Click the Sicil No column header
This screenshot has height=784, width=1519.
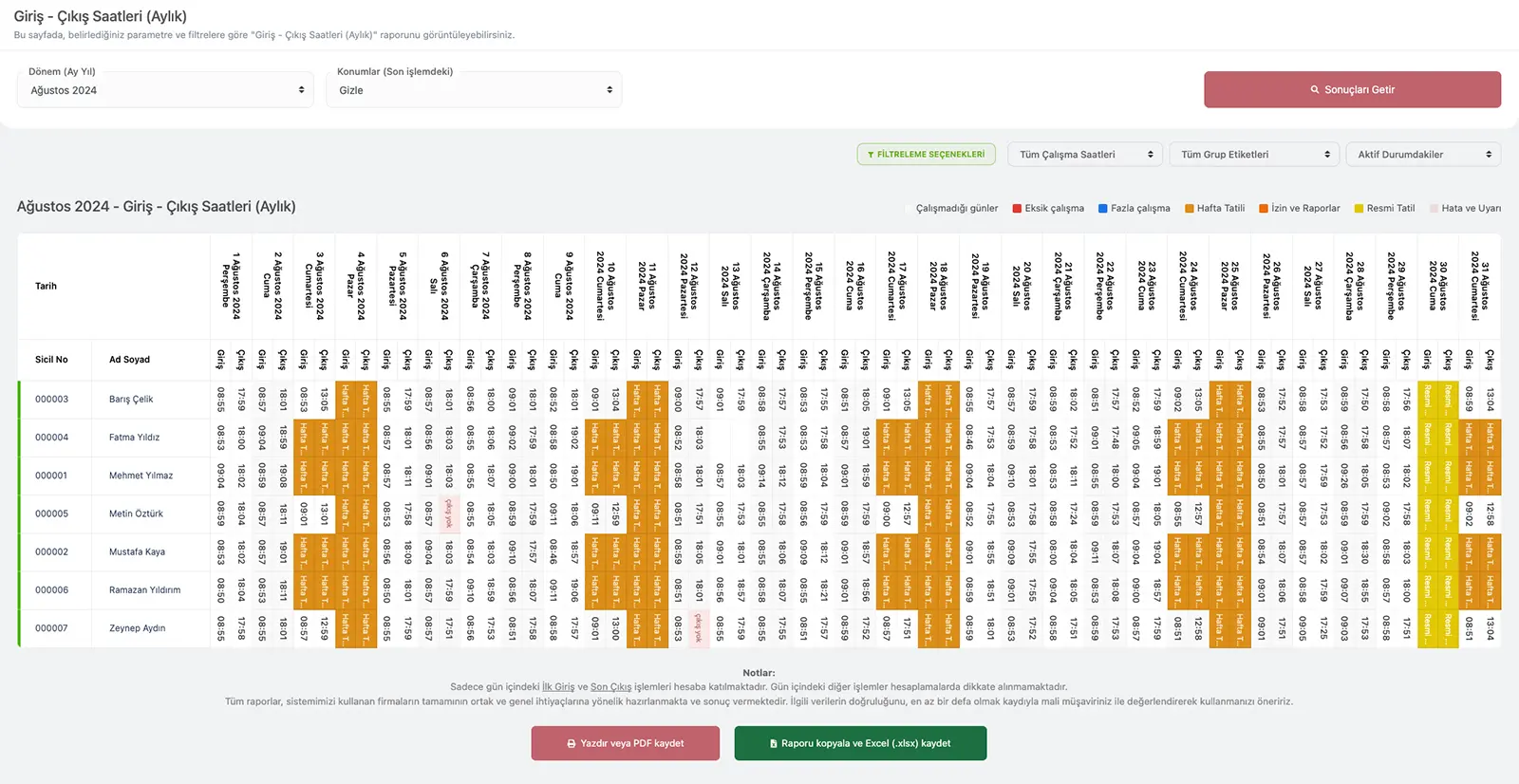(x=51, y=360)
